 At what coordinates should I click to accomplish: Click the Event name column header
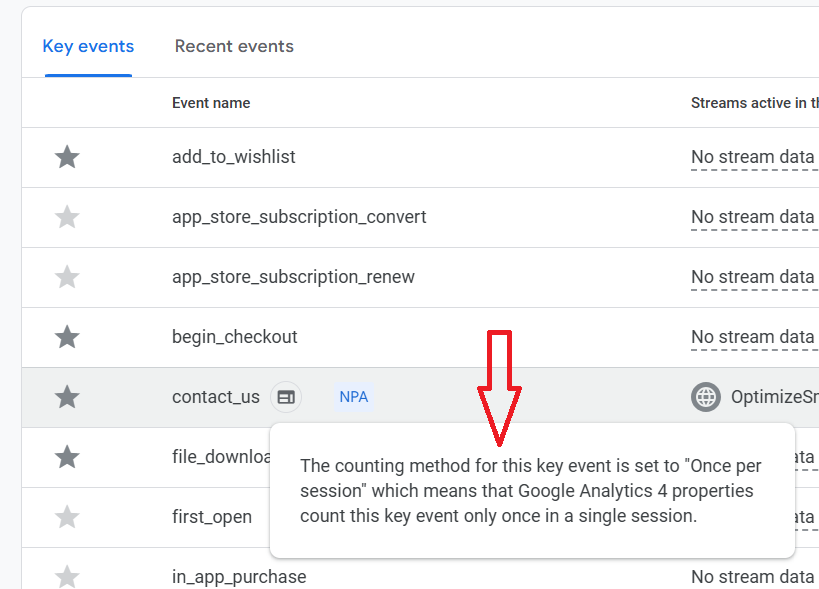coord(211,103)
